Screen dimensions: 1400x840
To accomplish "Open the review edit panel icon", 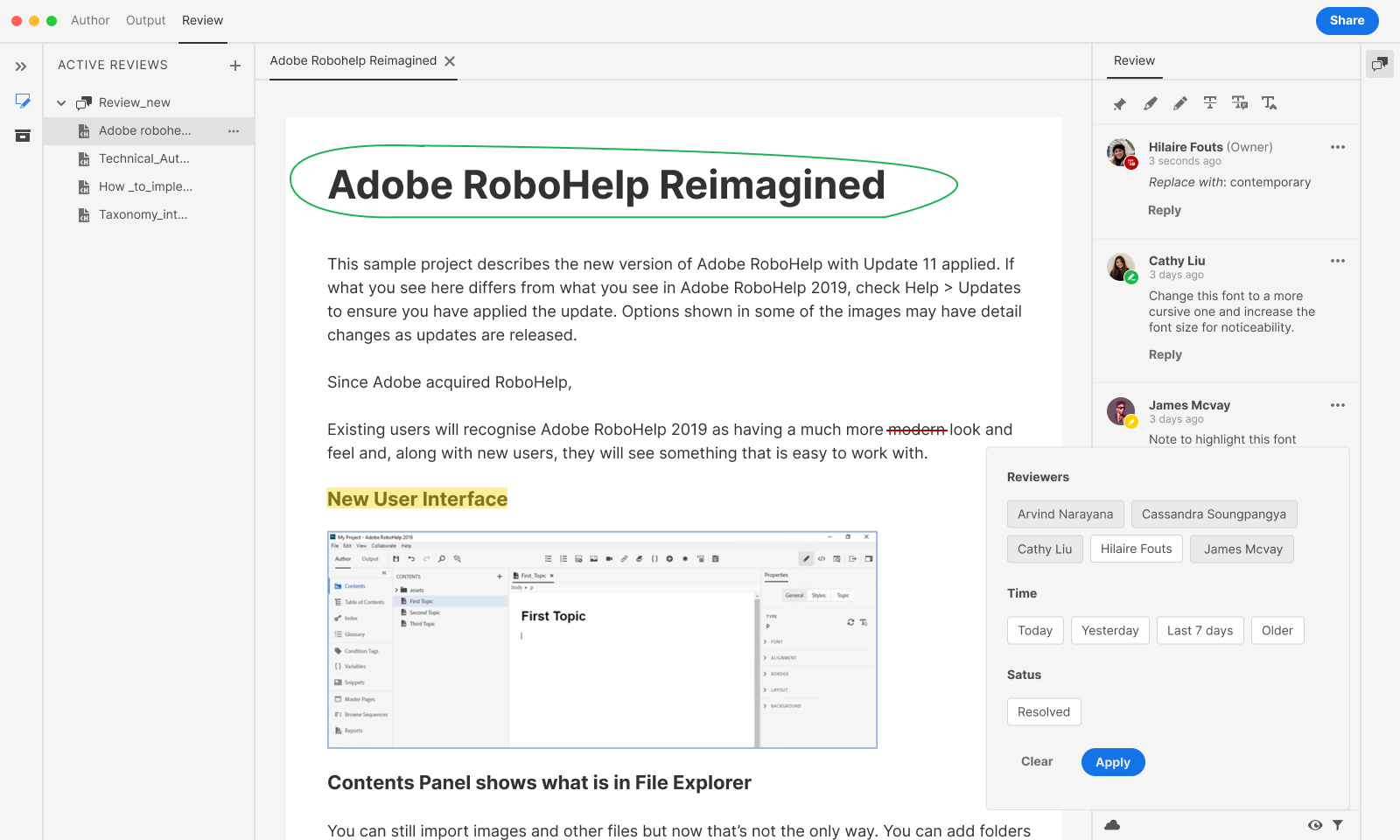I will coord(23,101).
